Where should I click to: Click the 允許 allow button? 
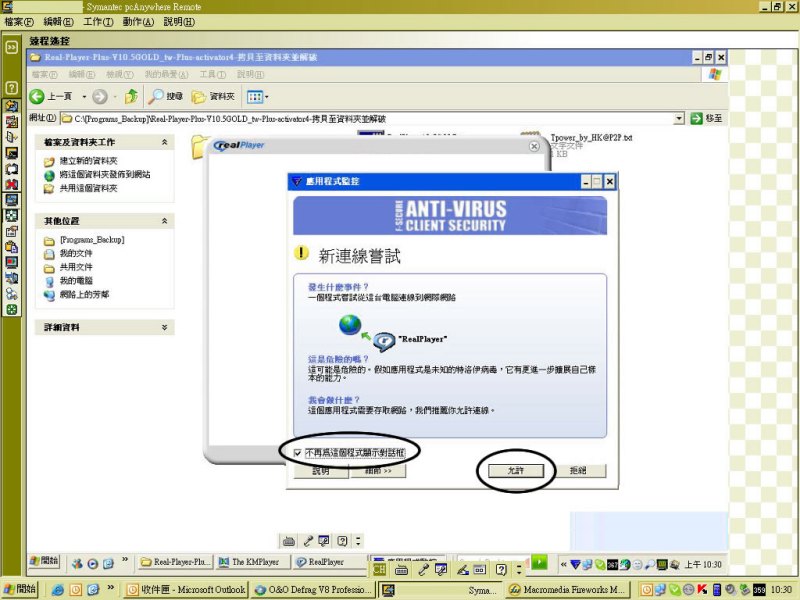pyautogui.click(x=515, y=470)
